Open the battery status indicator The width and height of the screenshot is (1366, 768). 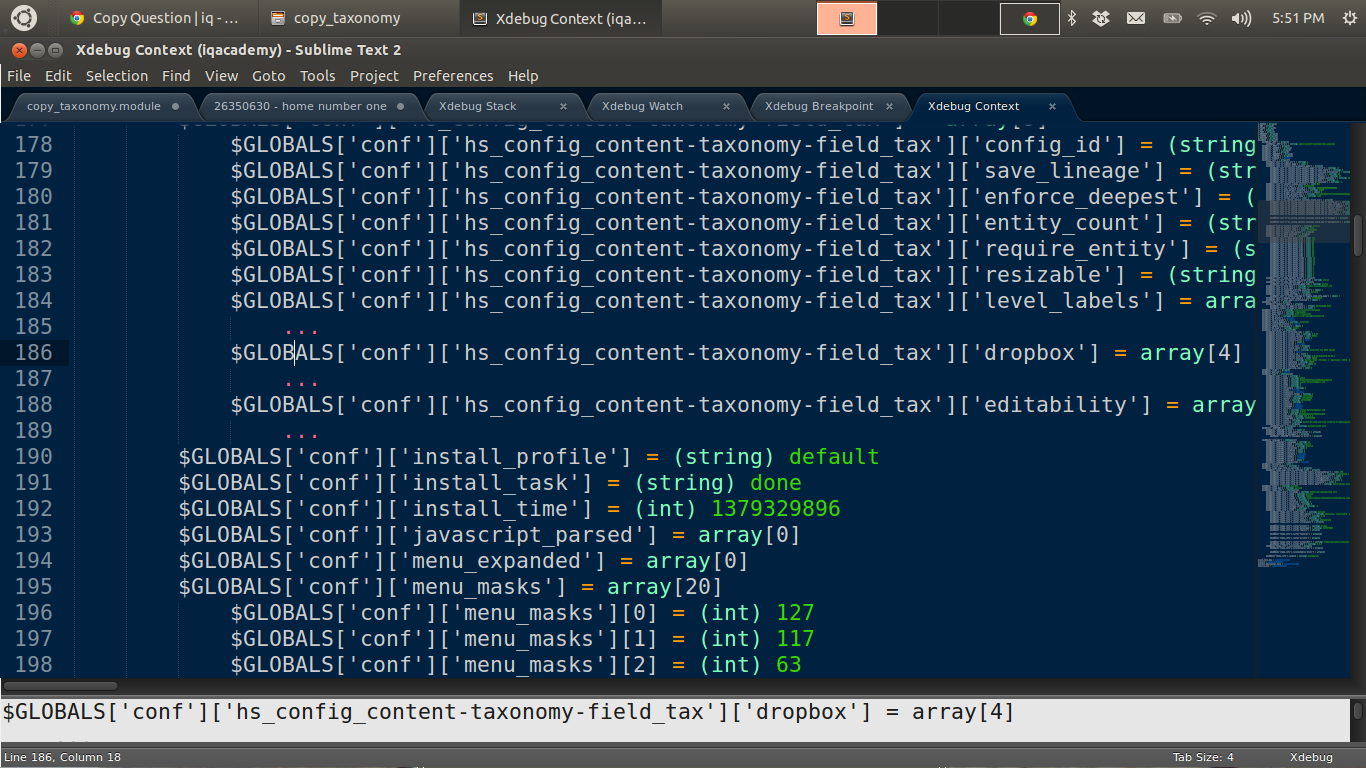pos(1172,18)
